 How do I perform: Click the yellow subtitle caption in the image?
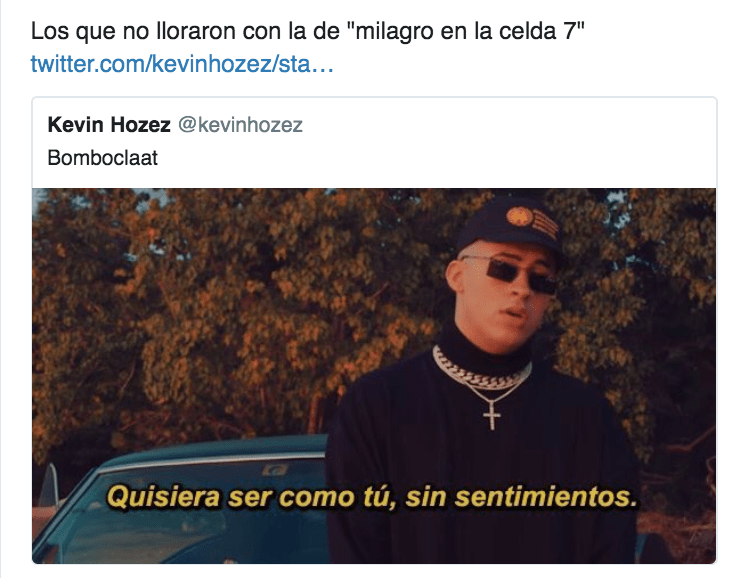pyautogui.click(x=372, y=497)
